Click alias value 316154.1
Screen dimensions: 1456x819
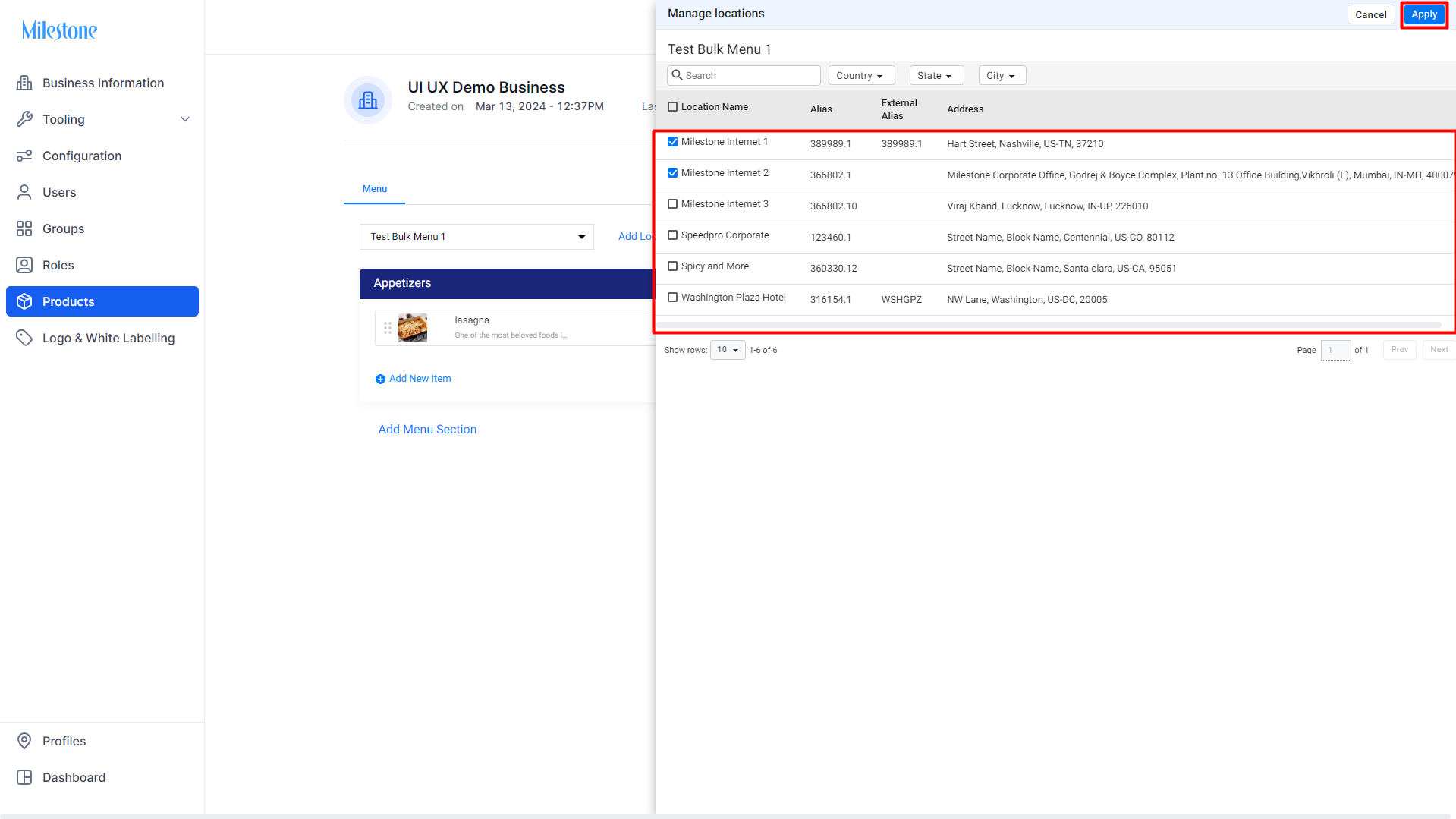click(x=830, y=300)
